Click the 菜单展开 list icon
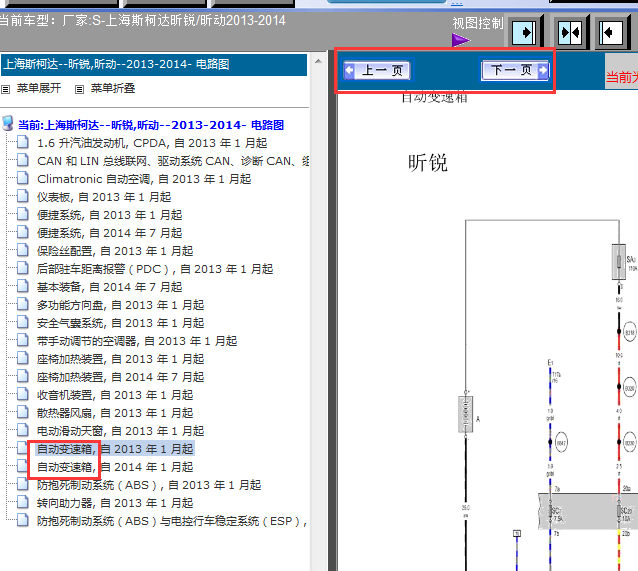The width and height of the screenshot is (638, 571). click(5, 89)
